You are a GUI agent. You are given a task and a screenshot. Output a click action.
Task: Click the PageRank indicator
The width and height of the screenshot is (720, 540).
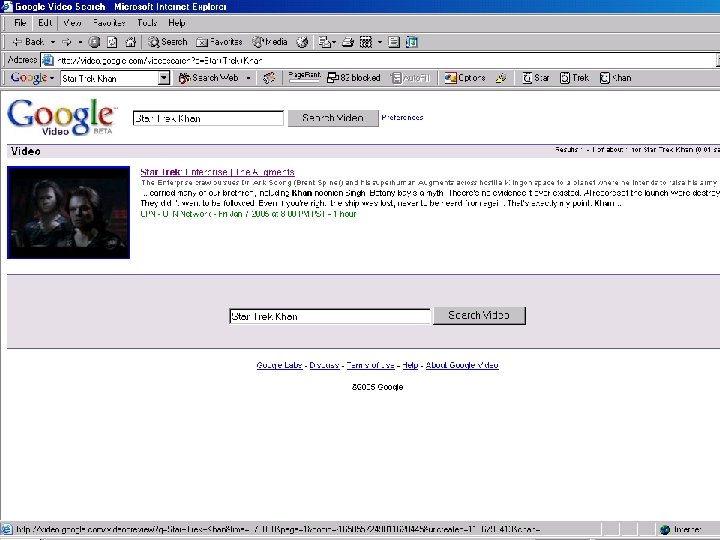tap(304, 77)
